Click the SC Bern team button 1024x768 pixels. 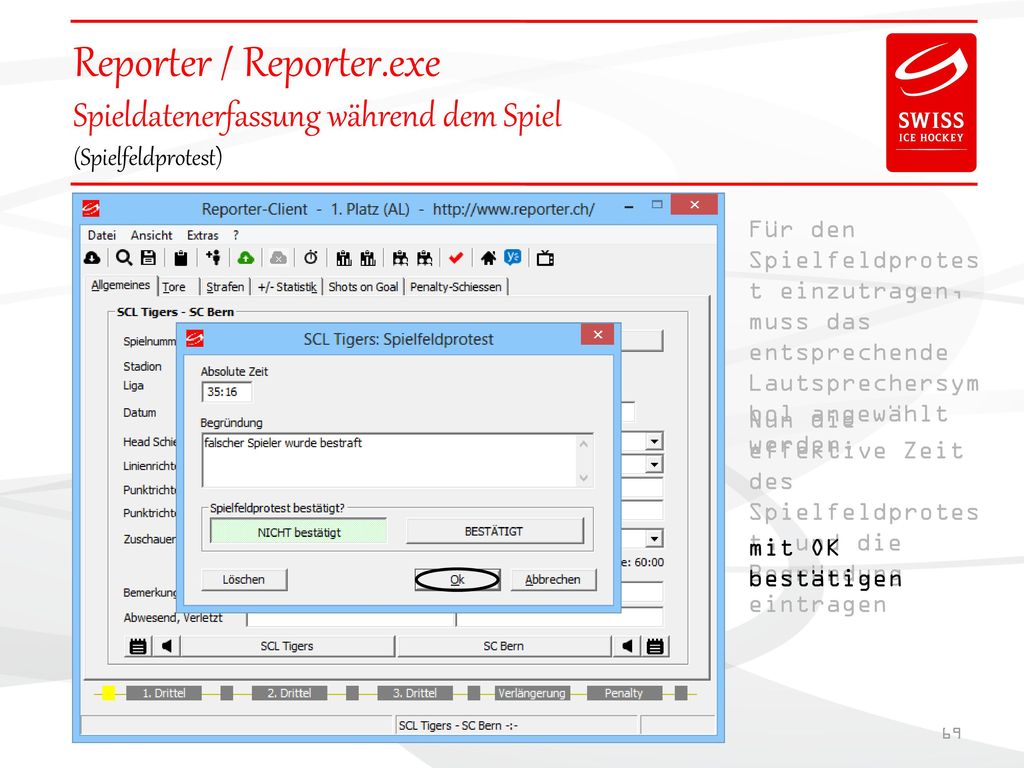pyautogui.click(x=504, y=646)
